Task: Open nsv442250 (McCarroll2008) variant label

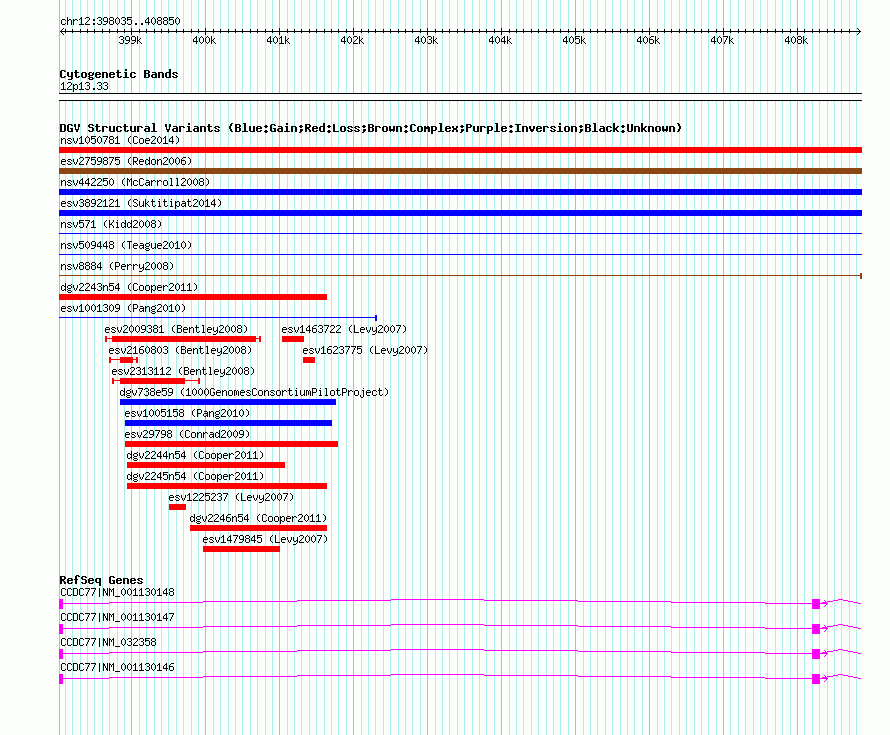Action: click(135, 182)
